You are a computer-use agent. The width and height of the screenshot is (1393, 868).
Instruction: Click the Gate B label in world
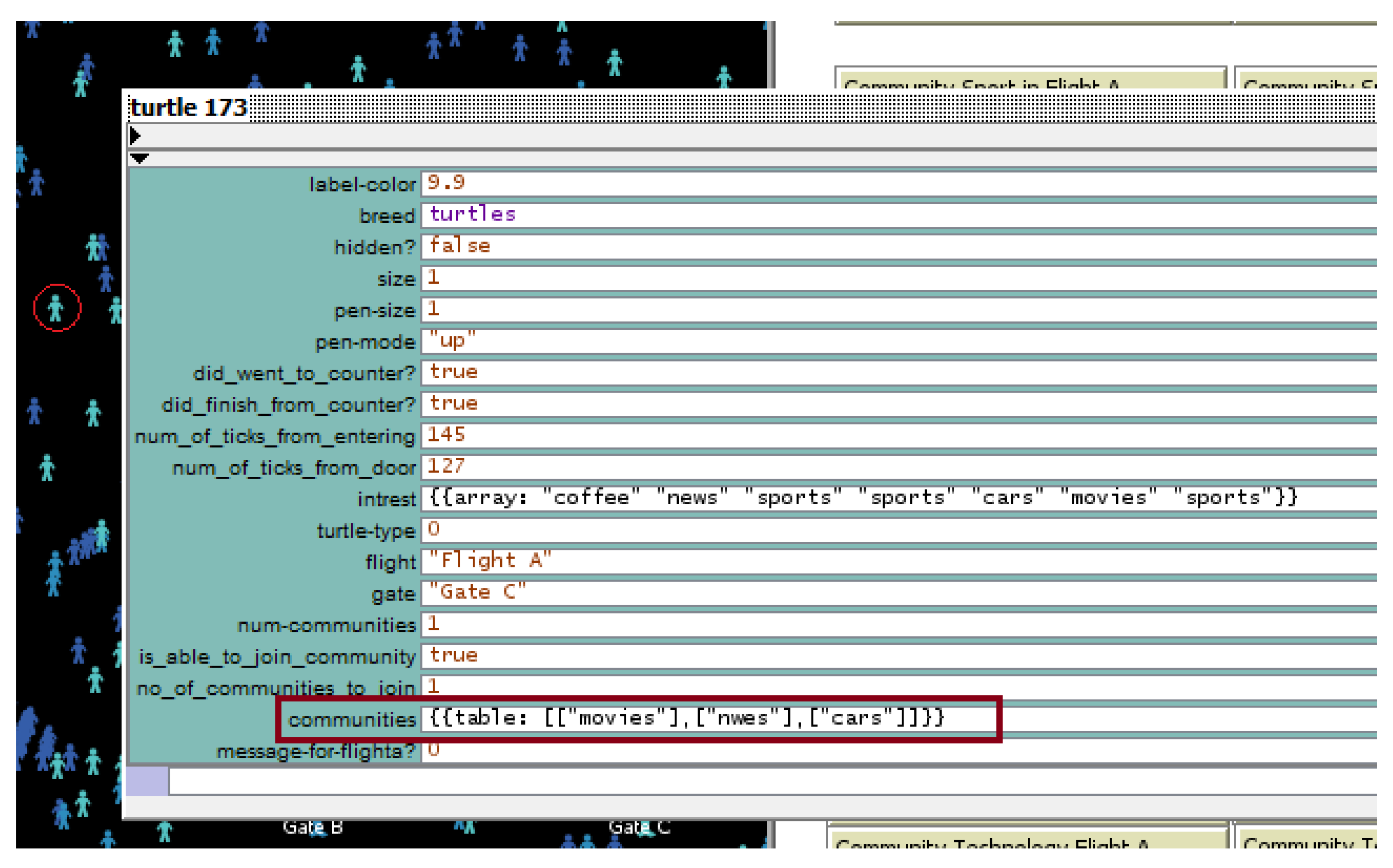[x=312, y=827]
